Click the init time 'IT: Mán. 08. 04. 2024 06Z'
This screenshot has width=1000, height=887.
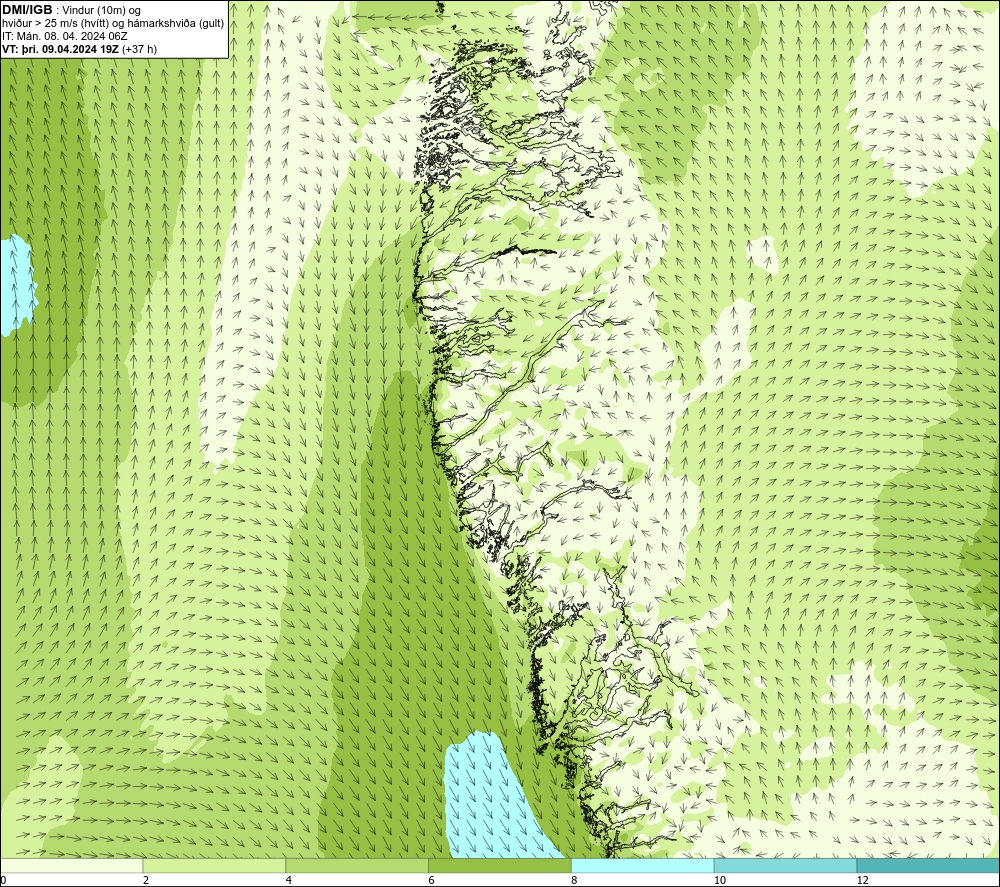pyautogui.click(x=64, y=36)
